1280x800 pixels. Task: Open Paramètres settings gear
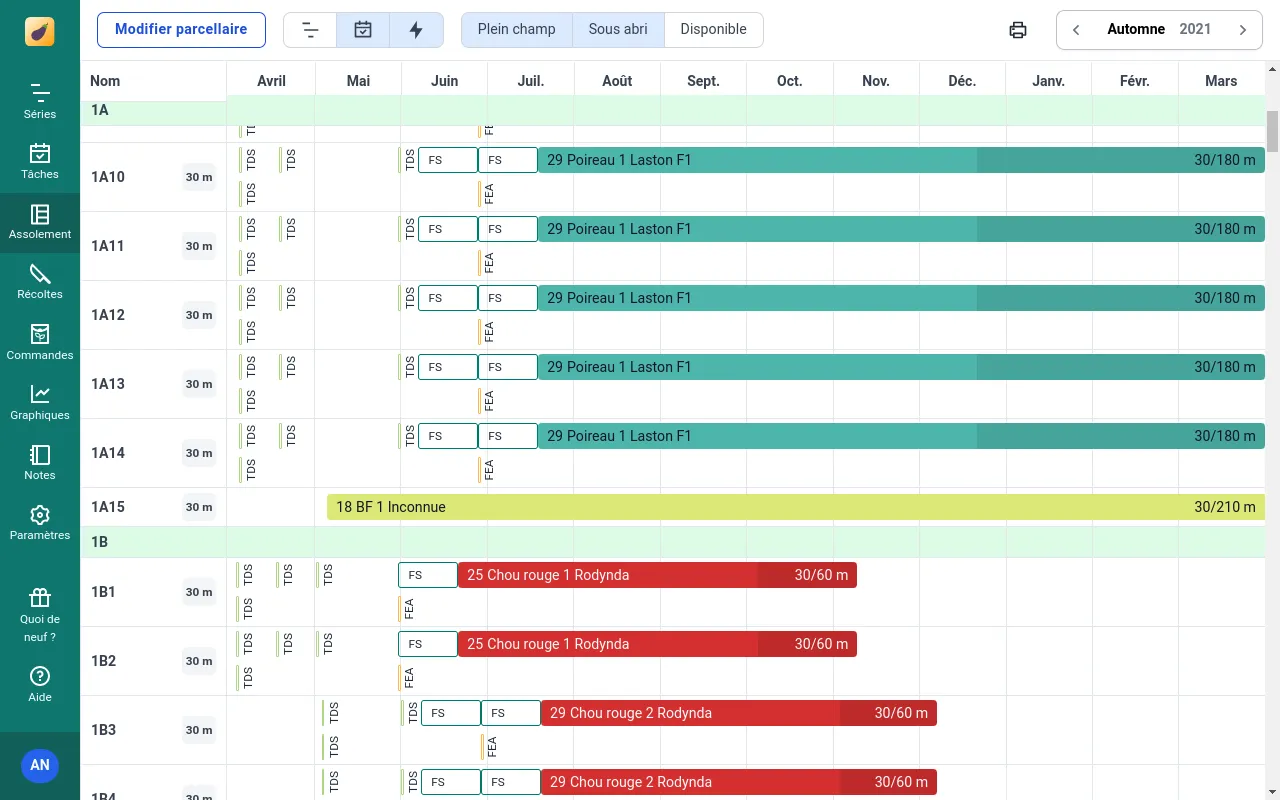(x=40, y=522)
